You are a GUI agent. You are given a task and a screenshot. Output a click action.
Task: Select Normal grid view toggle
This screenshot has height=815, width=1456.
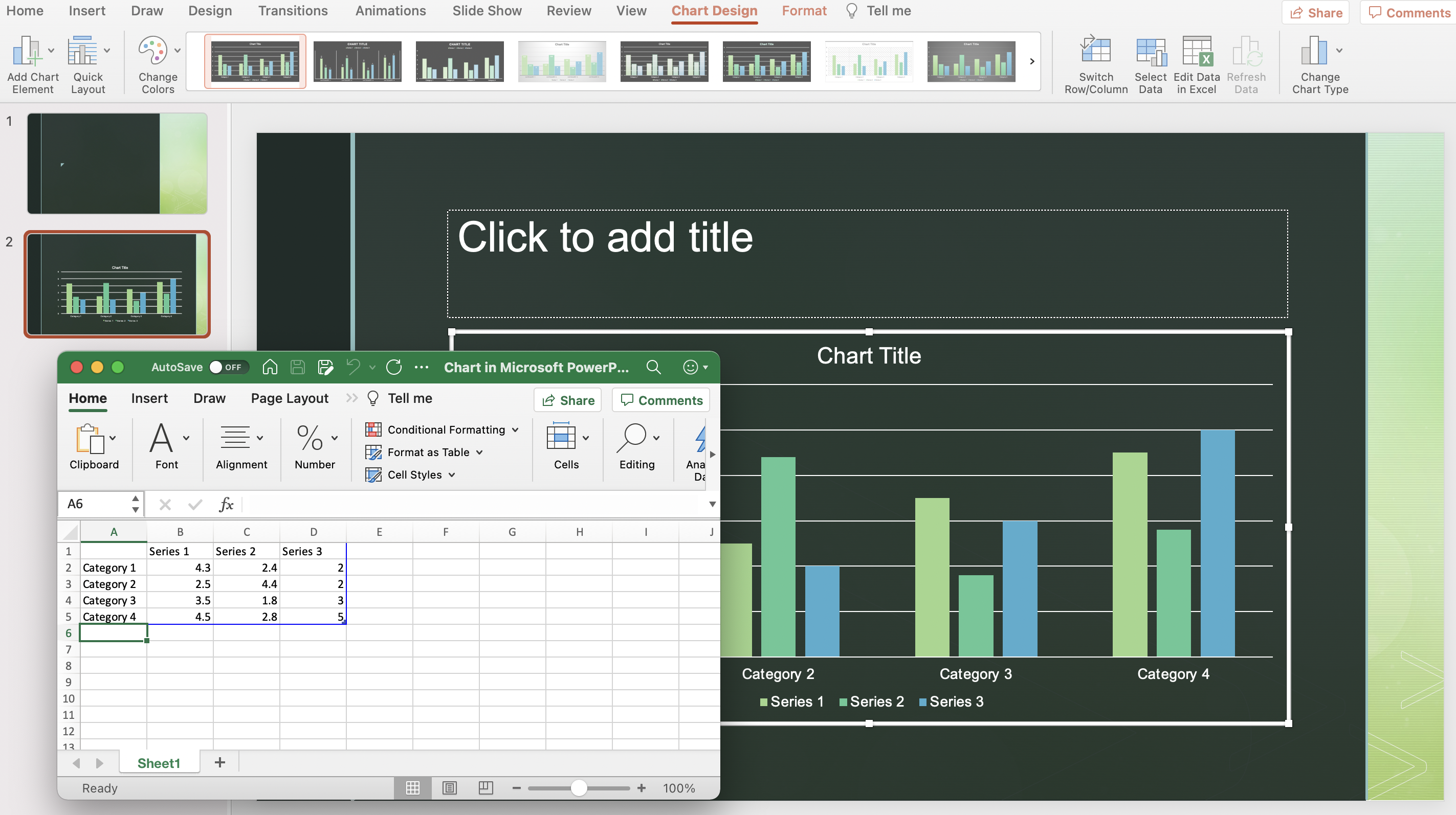click(x=413, y=788)
